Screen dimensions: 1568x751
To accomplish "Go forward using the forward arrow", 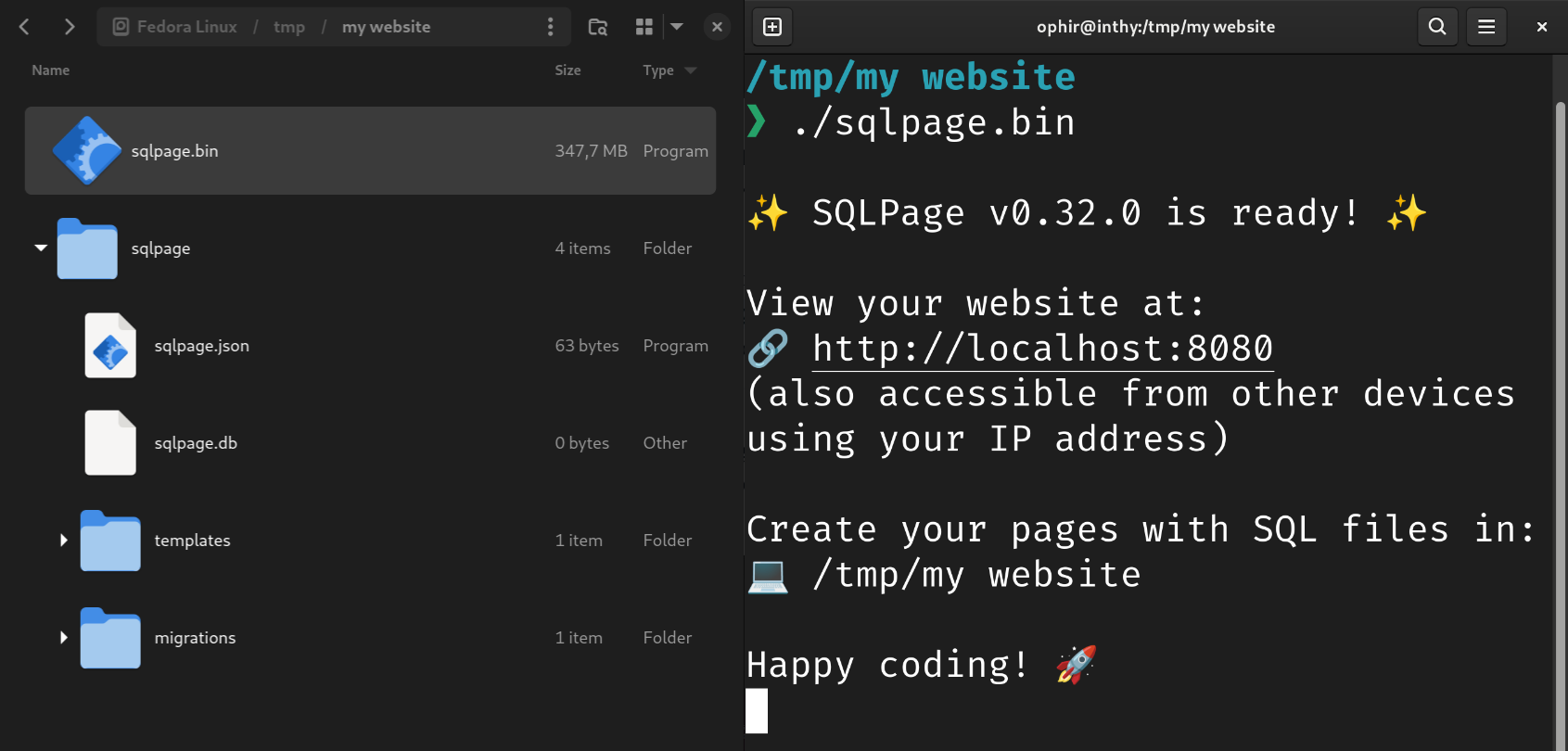I will 69,27.
